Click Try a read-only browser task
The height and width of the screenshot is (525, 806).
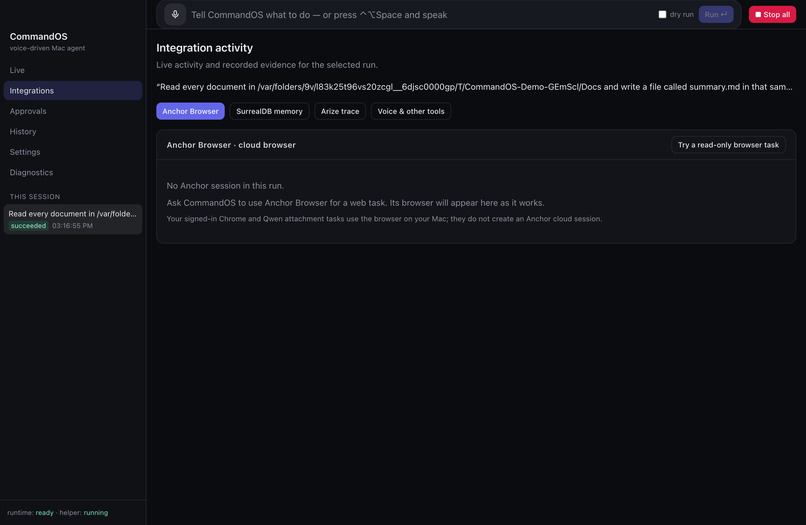pyautogui.click(x=728, y=145)
